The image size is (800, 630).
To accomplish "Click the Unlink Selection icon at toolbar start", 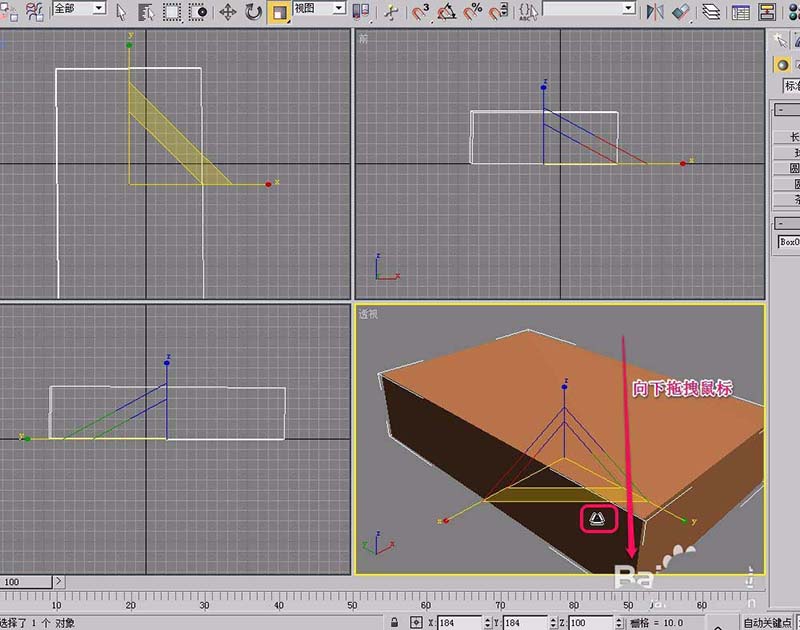I will click(x=9, y=12).
